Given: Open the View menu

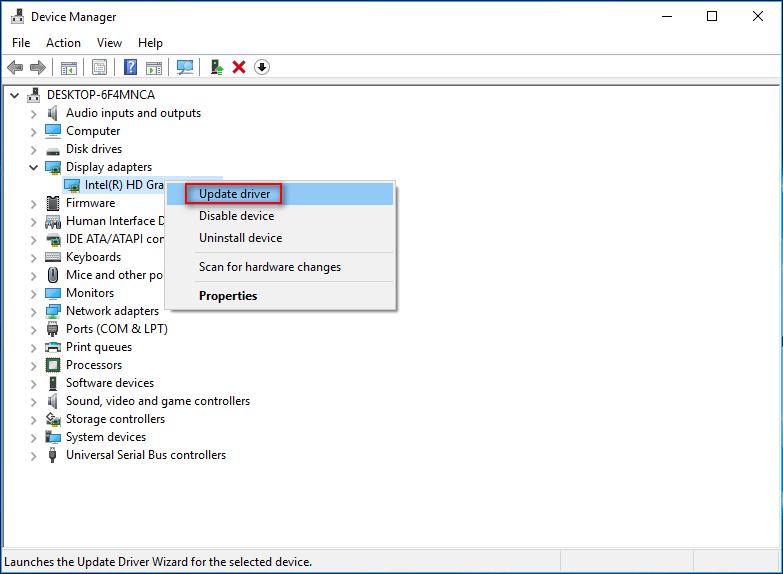Looking at the screenshot, I should 109,43.
